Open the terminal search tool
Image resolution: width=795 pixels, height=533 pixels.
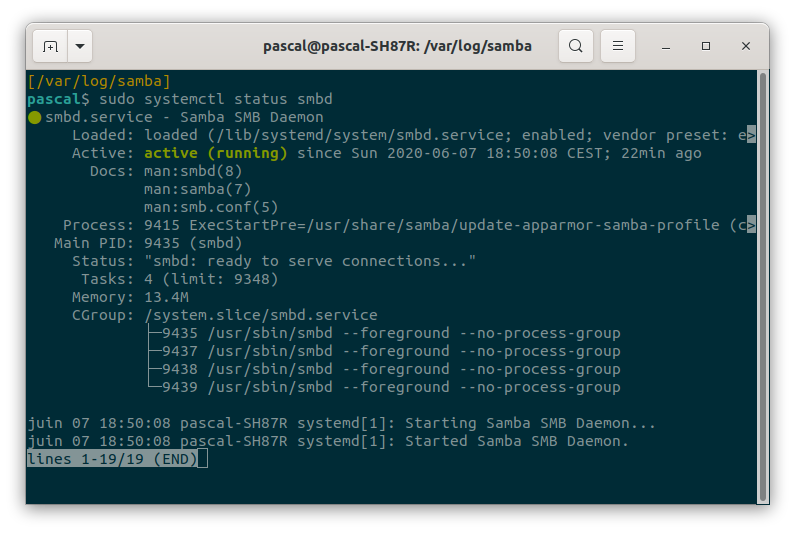(x=575, y=46)
